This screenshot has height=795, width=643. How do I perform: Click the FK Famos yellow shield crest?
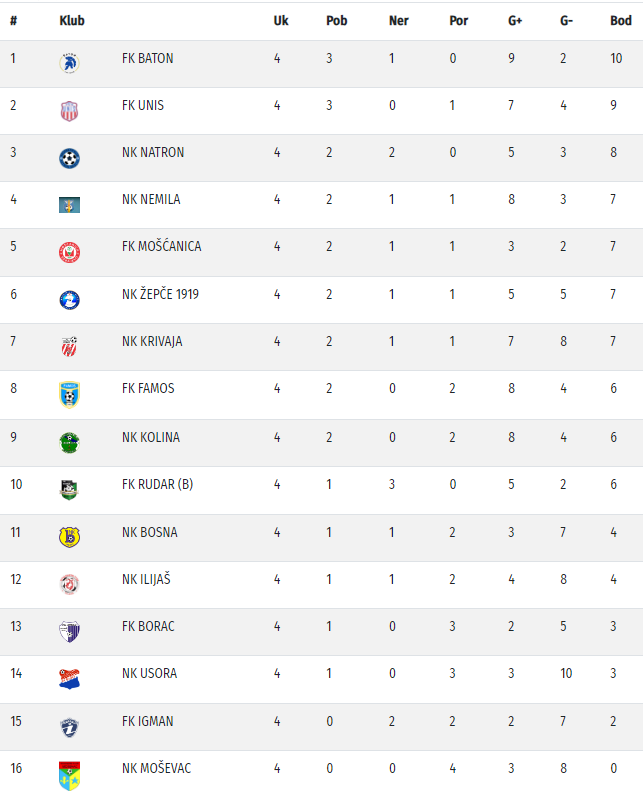(69, 394)
